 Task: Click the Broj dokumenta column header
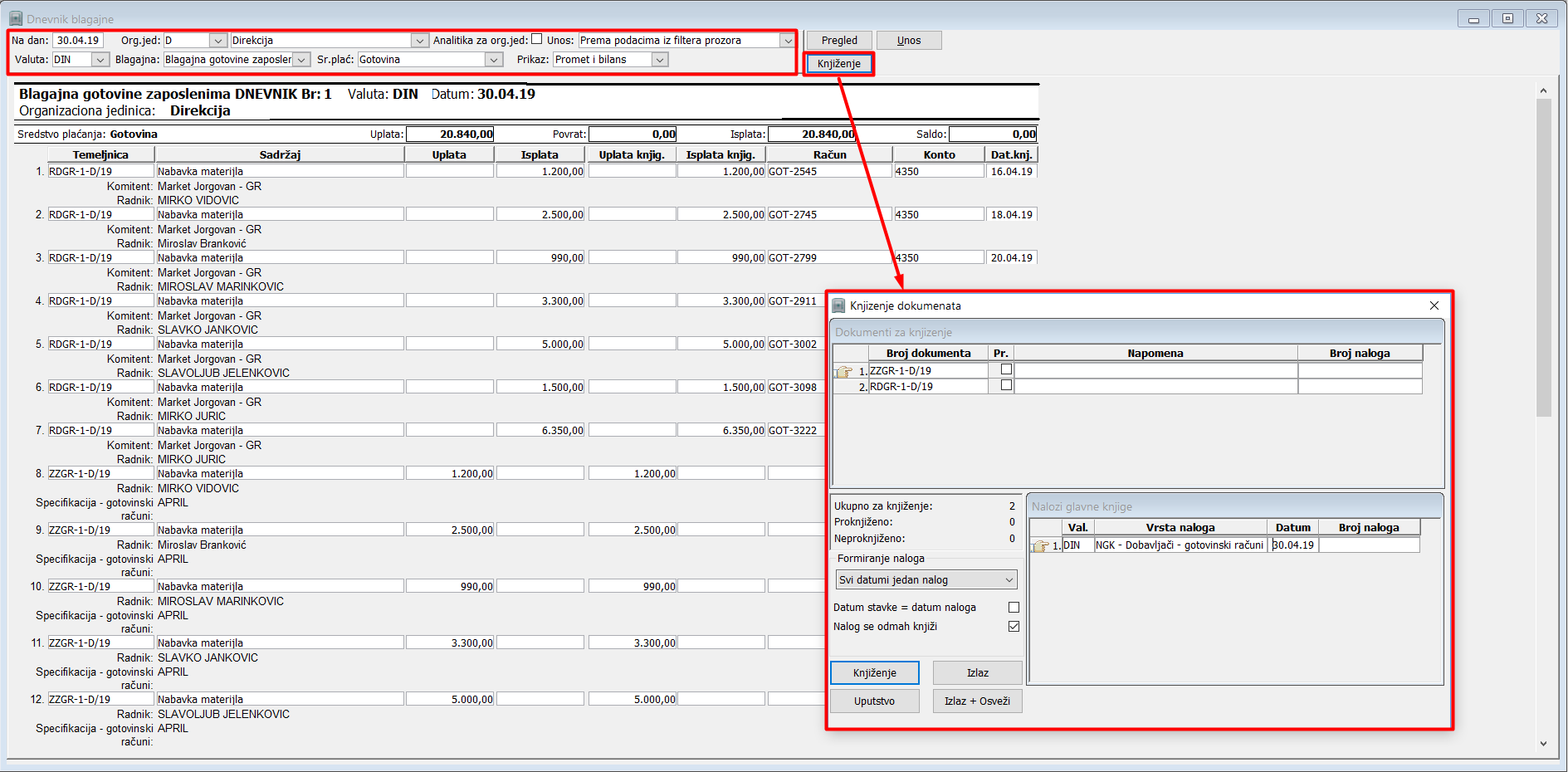pos(928,354)
